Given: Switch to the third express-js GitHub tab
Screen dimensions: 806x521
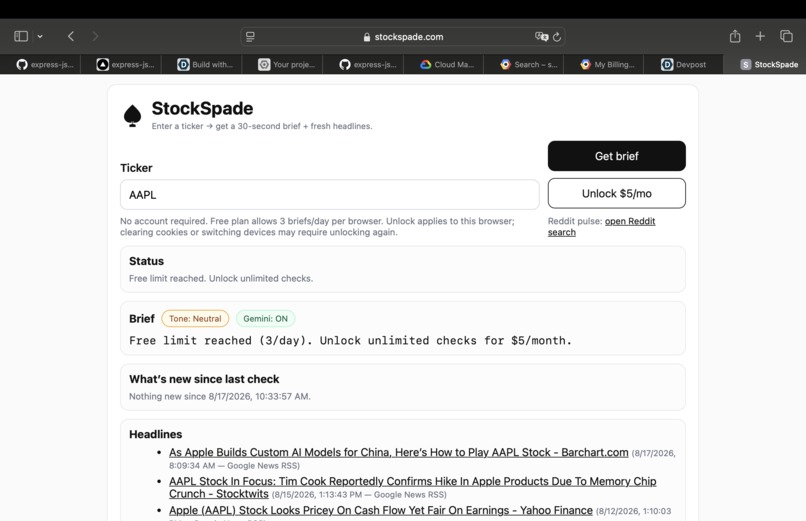Looking at the screenshot, I should point(368,64).
